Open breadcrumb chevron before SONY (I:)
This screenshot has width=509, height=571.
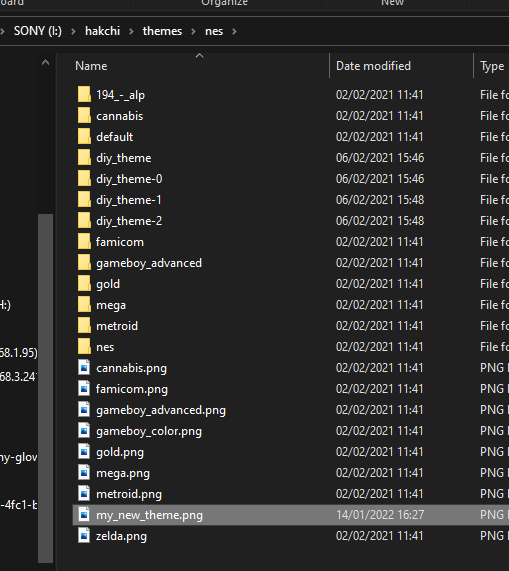[x=2, y=31]
